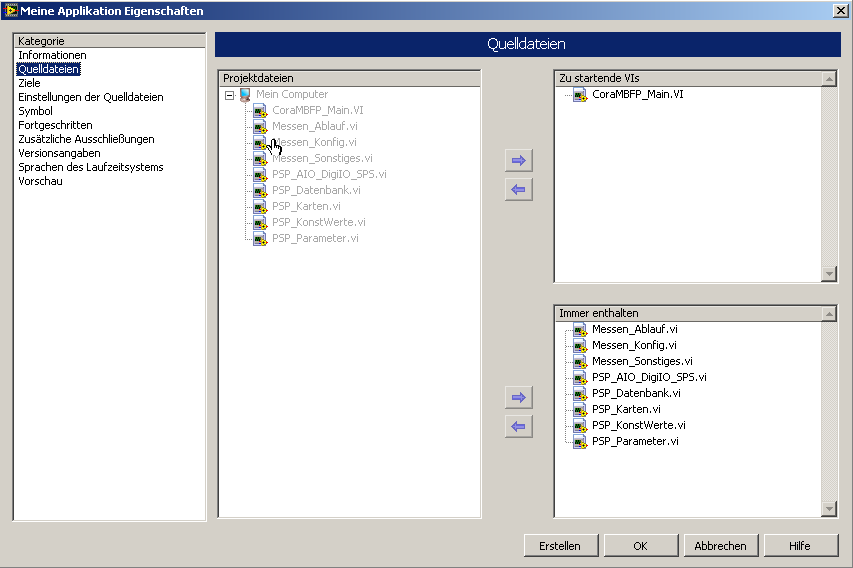Remove file from Zu startende VIs with left arrow
This screenshot has height=568, width=853.
coord(518,190)
